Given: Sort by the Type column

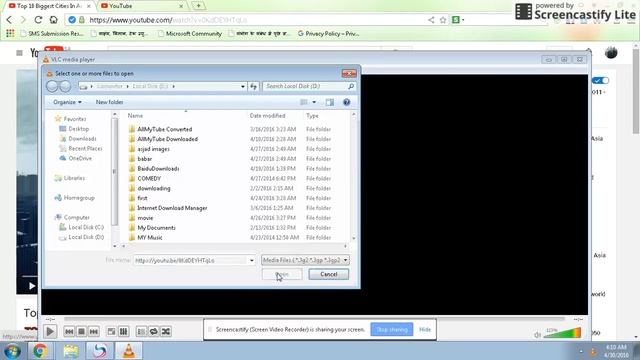Looking at the screenshot, I should coord(312,116).
